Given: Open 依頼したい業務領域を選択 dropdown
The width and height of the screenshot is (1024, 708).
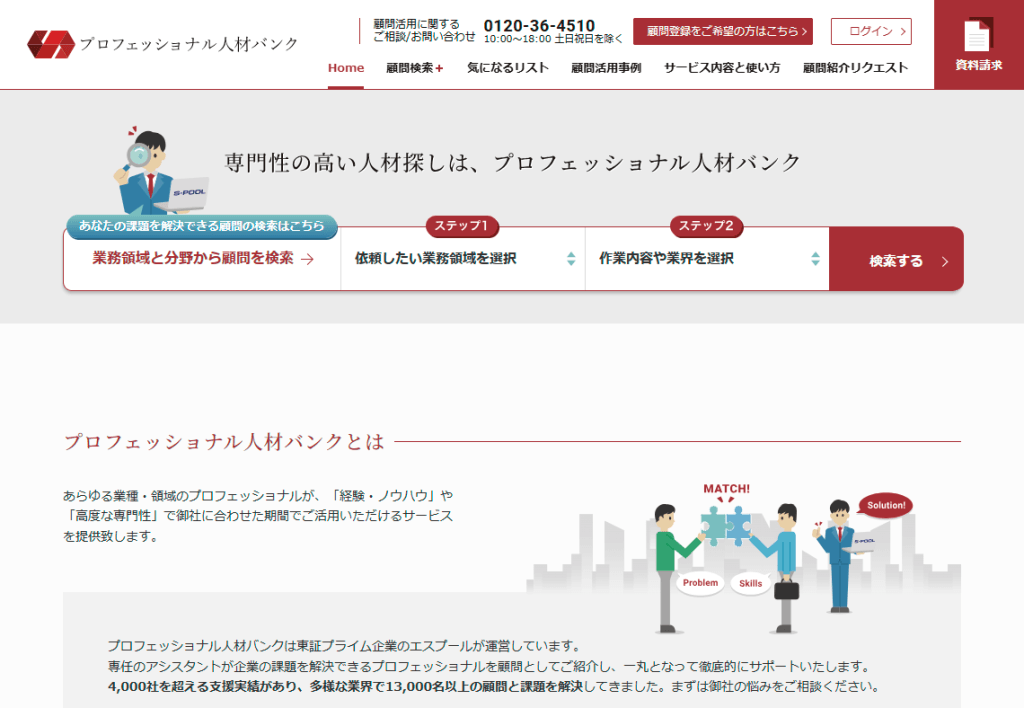Looking at the screenshot, I should click(462, 259).
